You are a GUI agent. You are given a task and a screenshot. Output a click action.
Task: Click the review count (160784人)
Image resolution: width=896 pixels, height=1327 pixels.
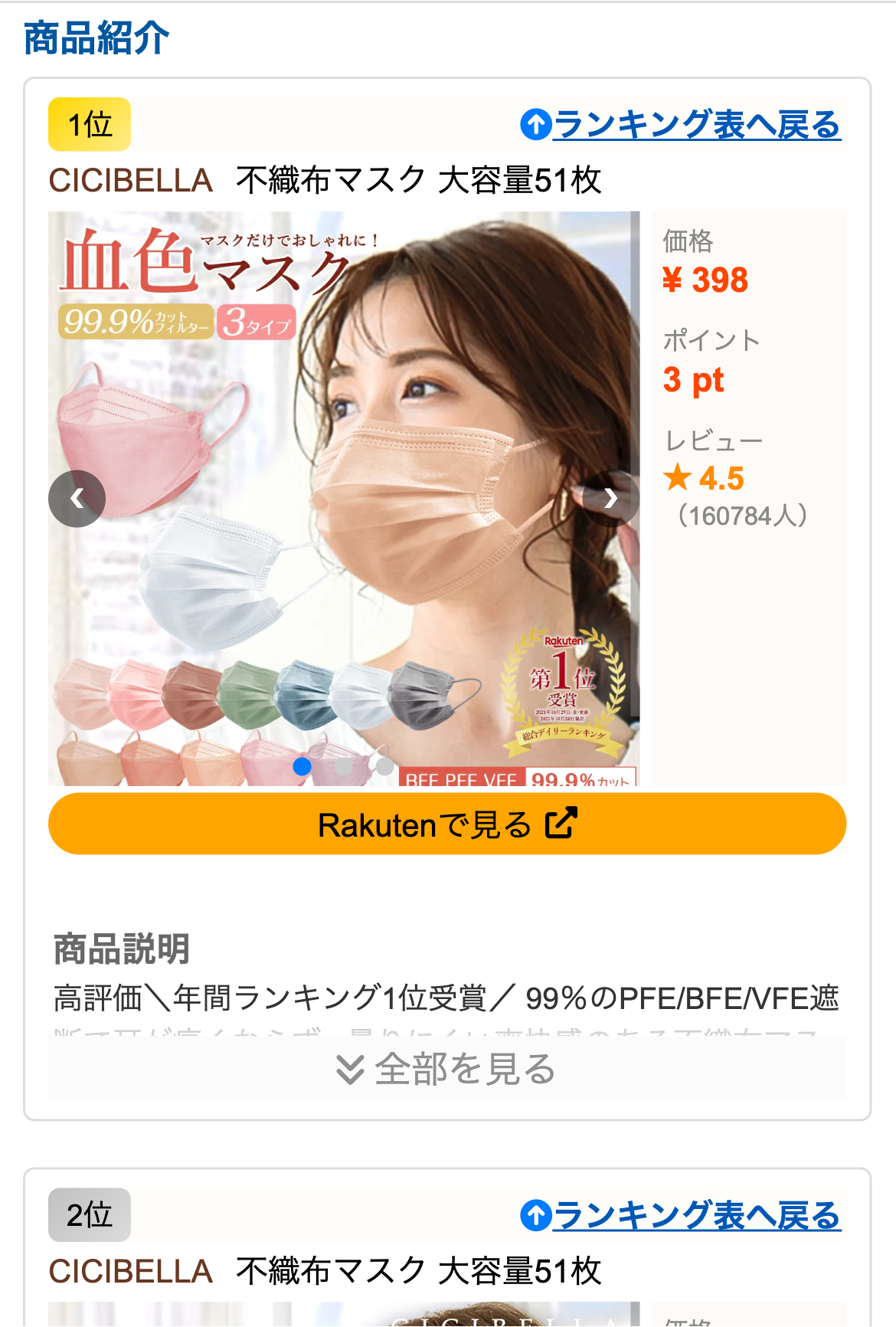(741, 516)
